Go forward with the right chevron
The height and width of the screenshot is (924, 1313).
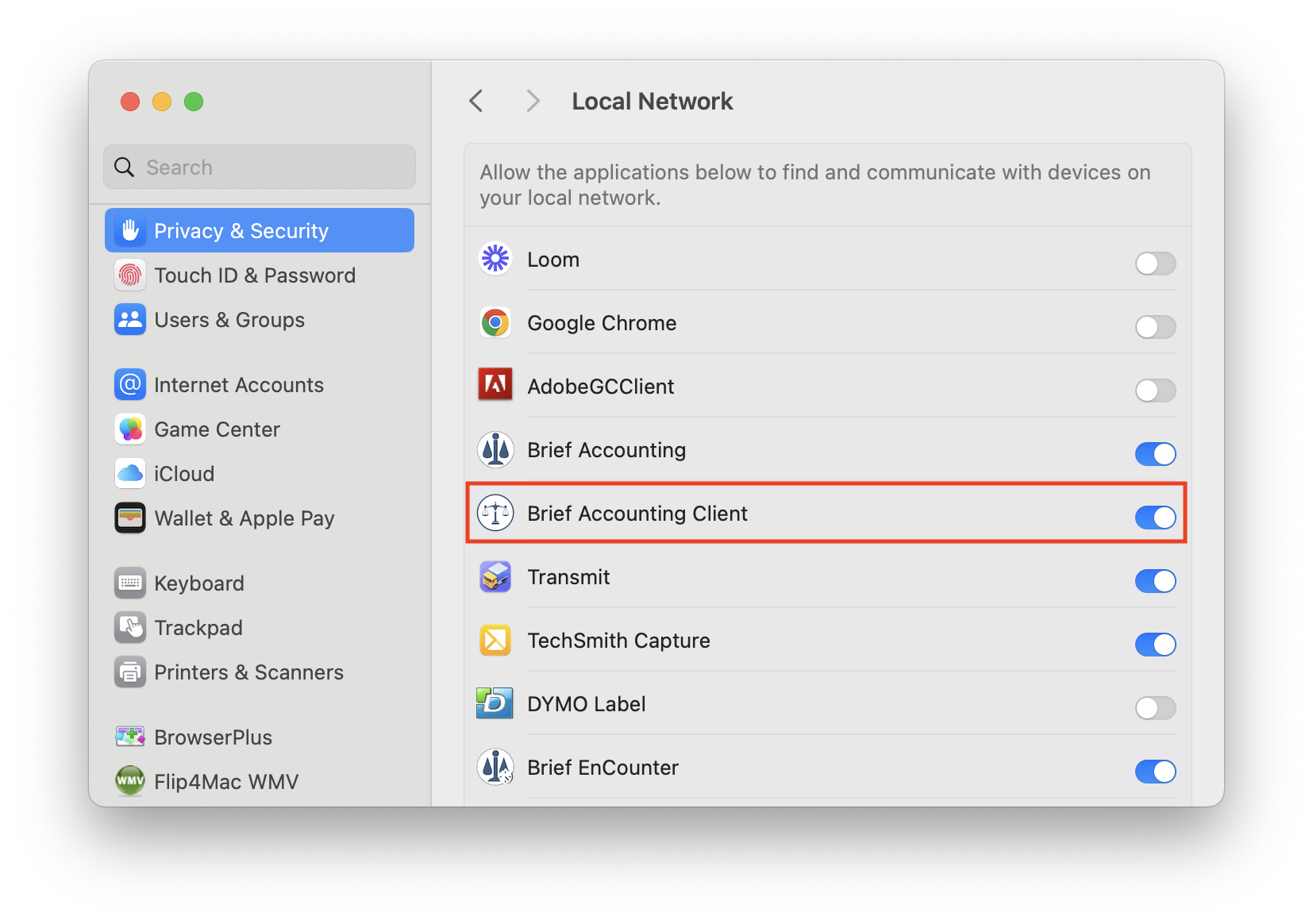tap(533, 101)
